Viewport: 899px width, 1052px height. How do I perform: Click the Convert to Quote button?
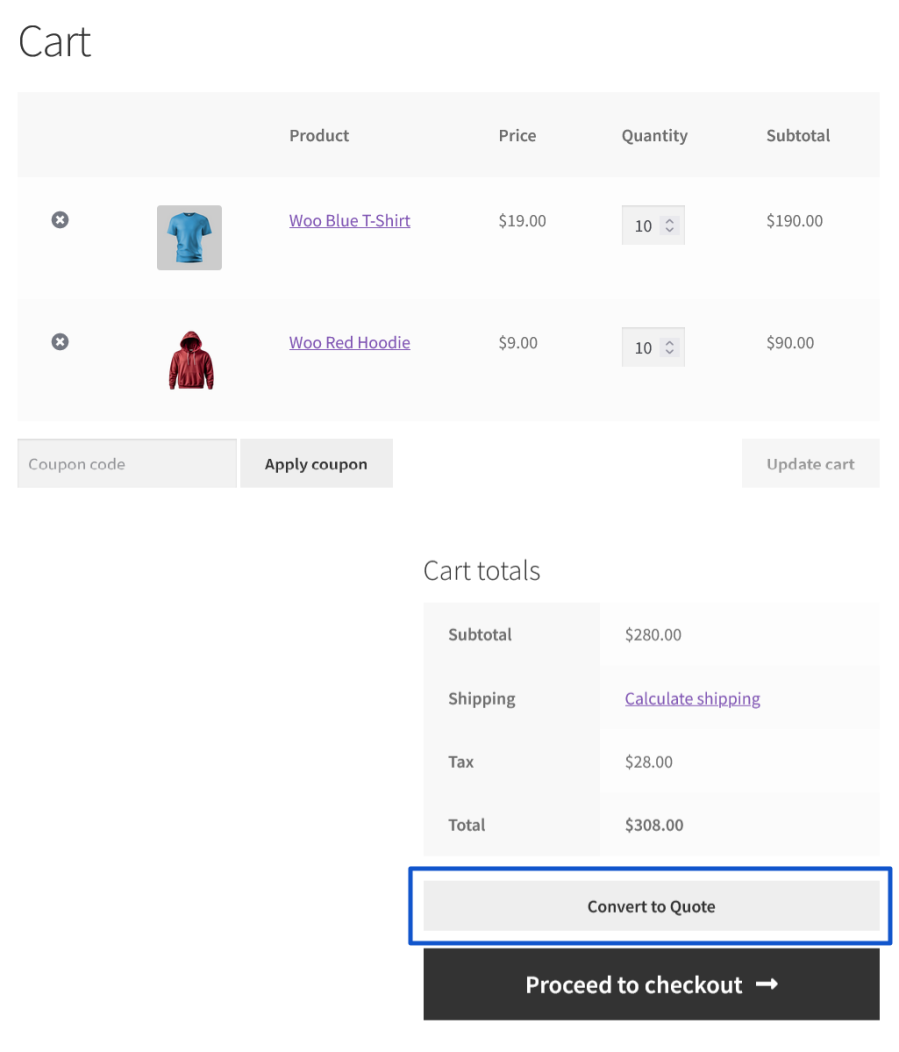651,907
